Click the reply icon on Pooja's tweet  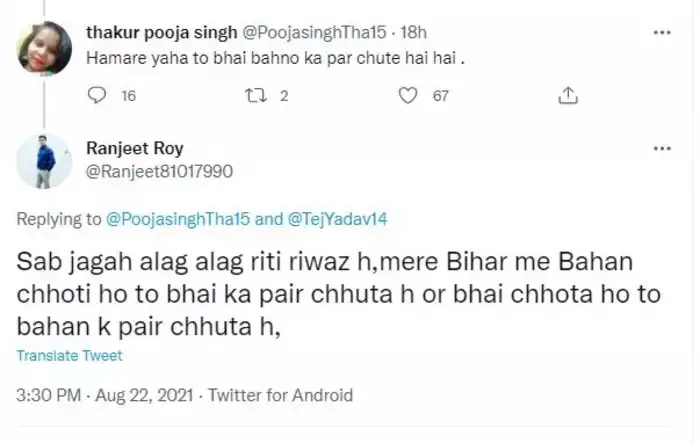click(x=97, y=96)
